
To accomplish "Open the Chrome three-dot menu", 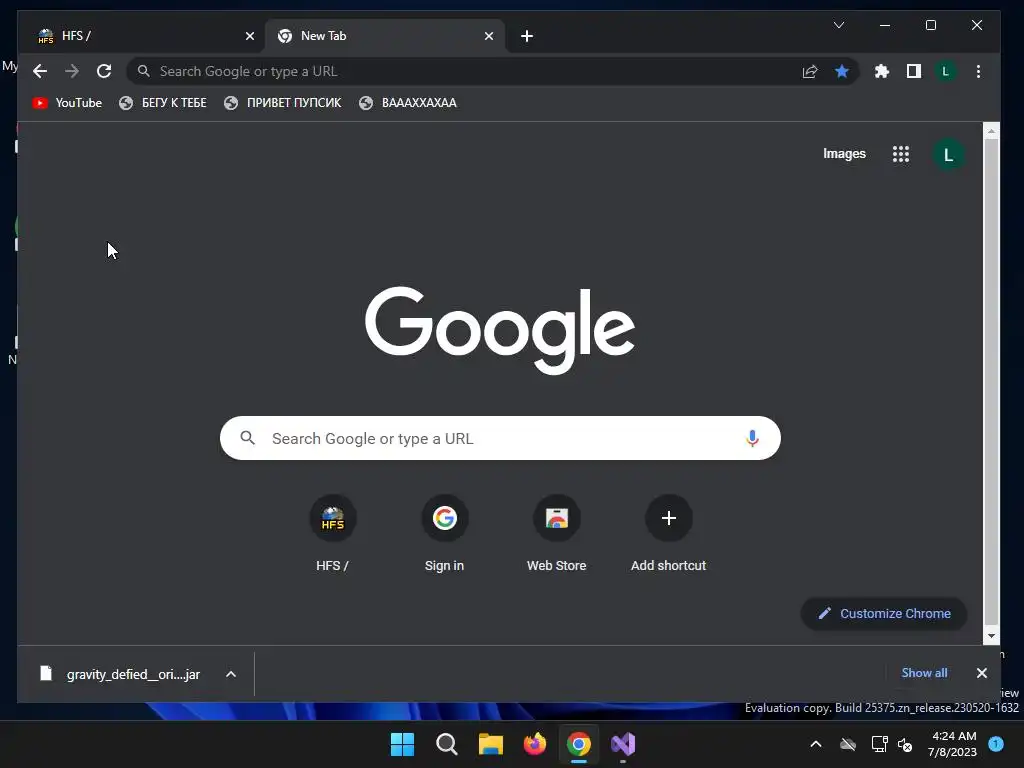I will point(978,71).
